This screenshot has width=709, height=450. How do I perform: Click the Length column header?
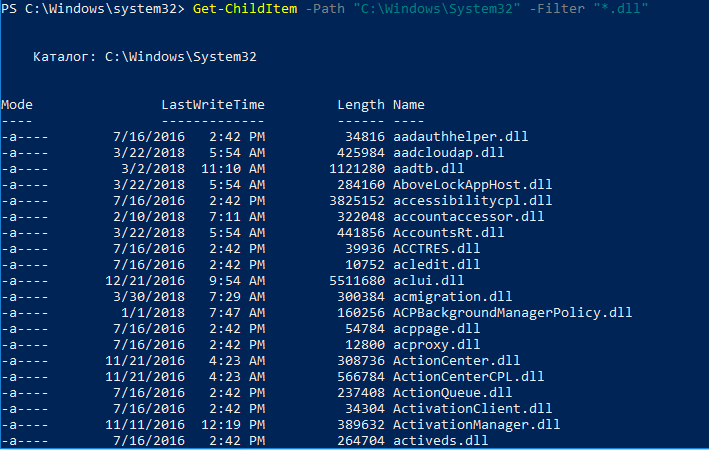pos(361,105)
